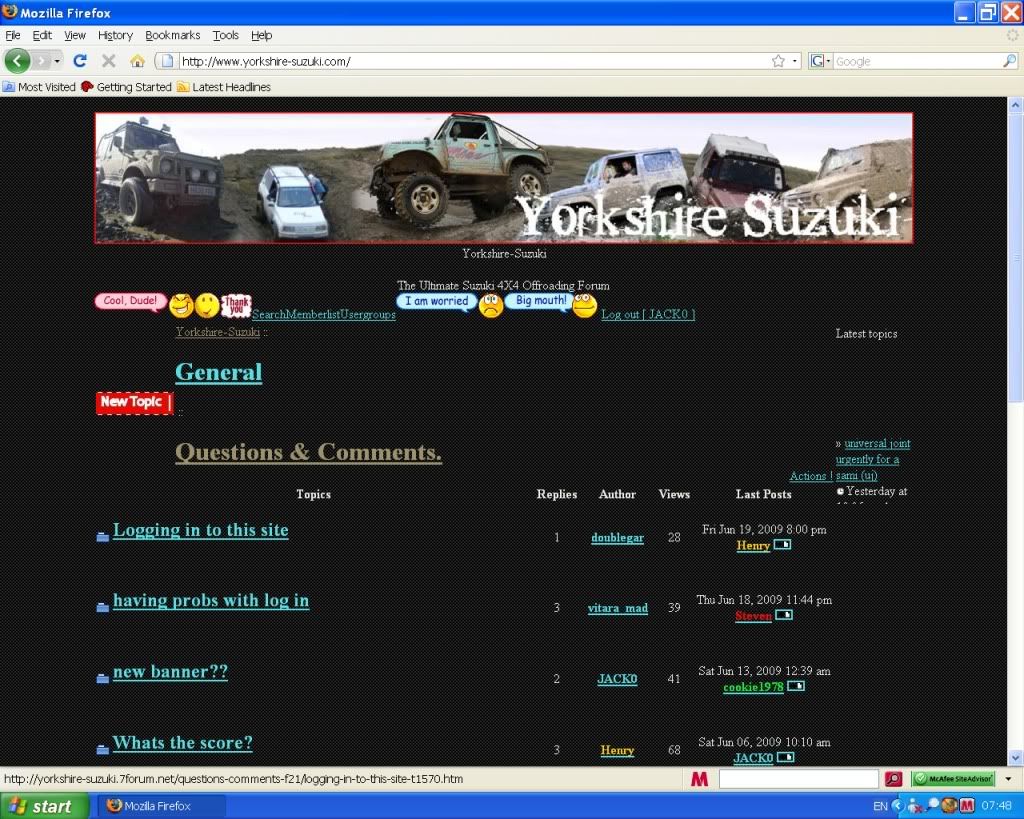Click the Google search box
Screen dimensions: 1024x819
coord(918,61)
